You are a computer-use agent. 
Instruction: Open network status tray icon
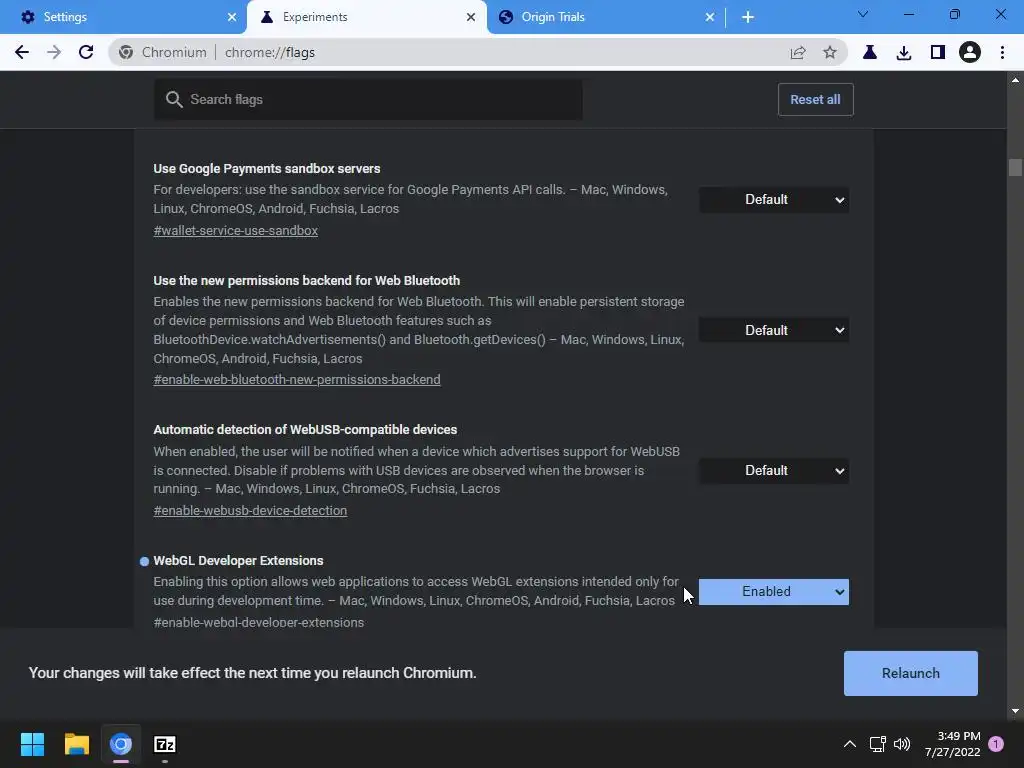click(877, 744)
